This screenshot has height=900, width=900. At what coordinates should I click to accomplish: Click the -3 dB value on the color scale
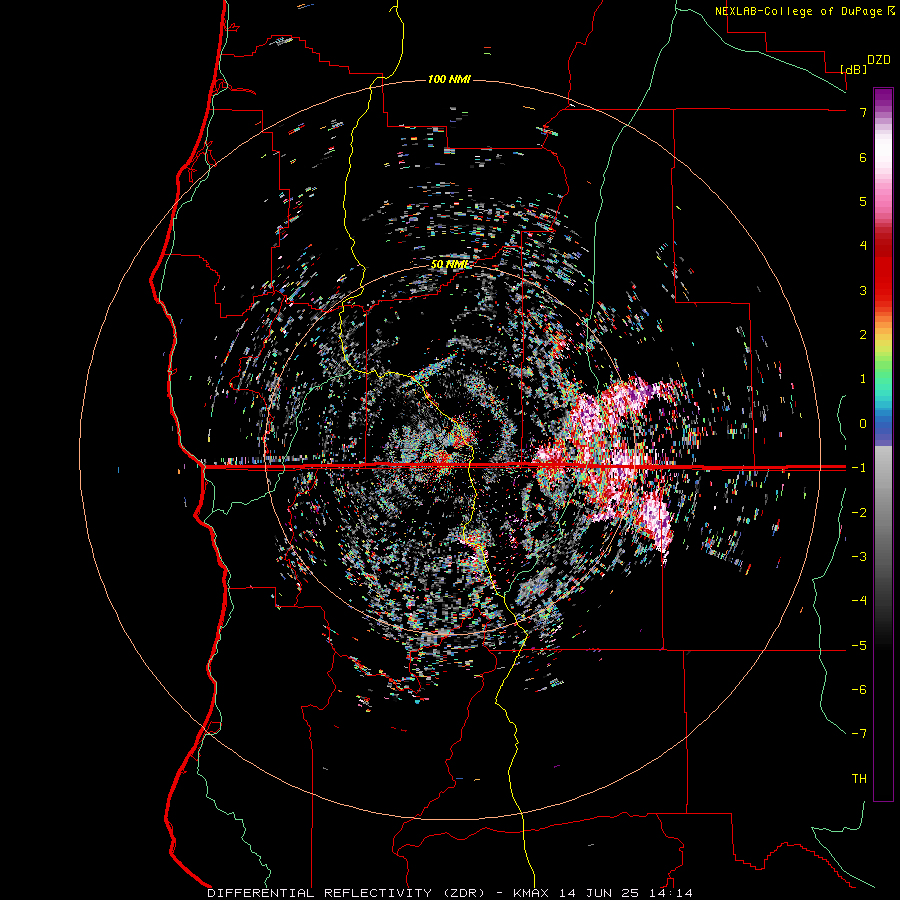click(x=859, y=557)
